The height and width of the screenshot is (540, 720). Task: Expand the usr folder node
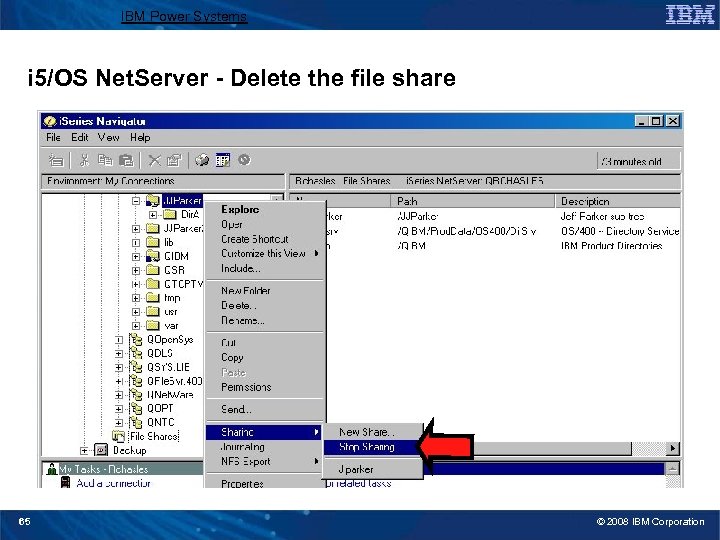pos(135,312)
